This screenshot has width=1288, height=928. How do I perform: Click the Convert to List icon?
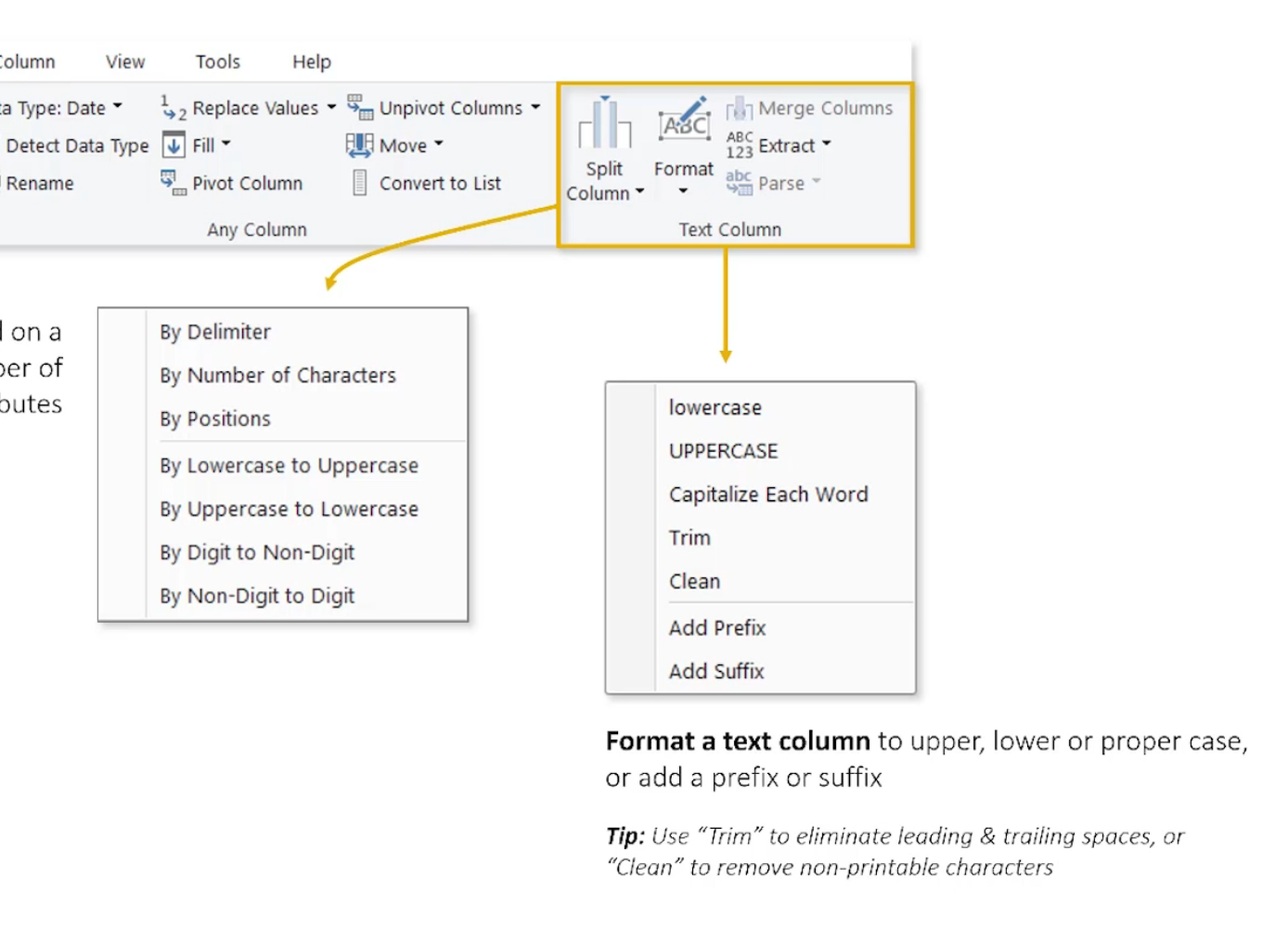click(360, 183)
